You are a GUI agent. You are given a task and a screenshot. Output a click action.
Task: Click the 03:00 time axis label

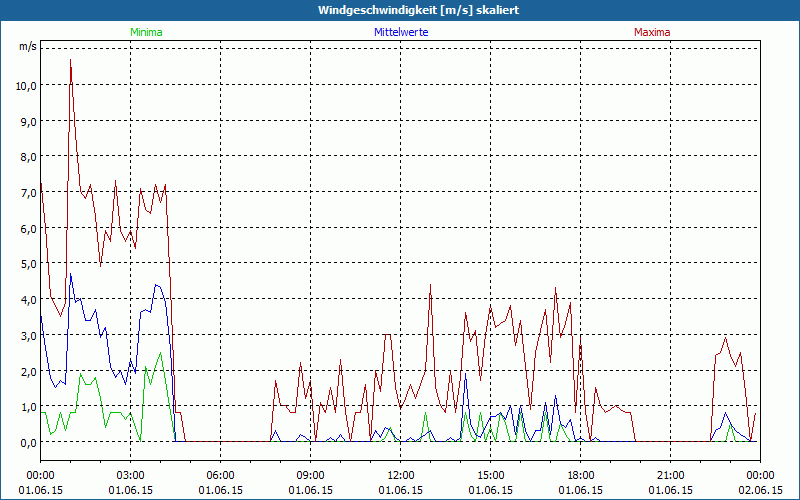[131, 476]
